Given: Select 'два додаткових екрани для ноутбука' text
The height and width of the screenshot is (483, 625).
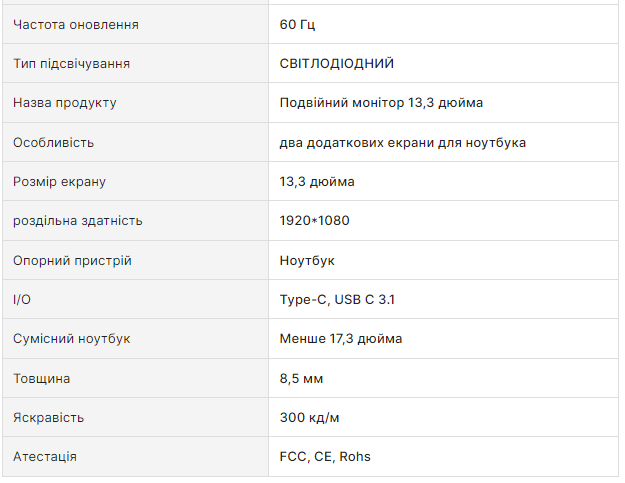Looking at the screenshot, I should (403, 142).
